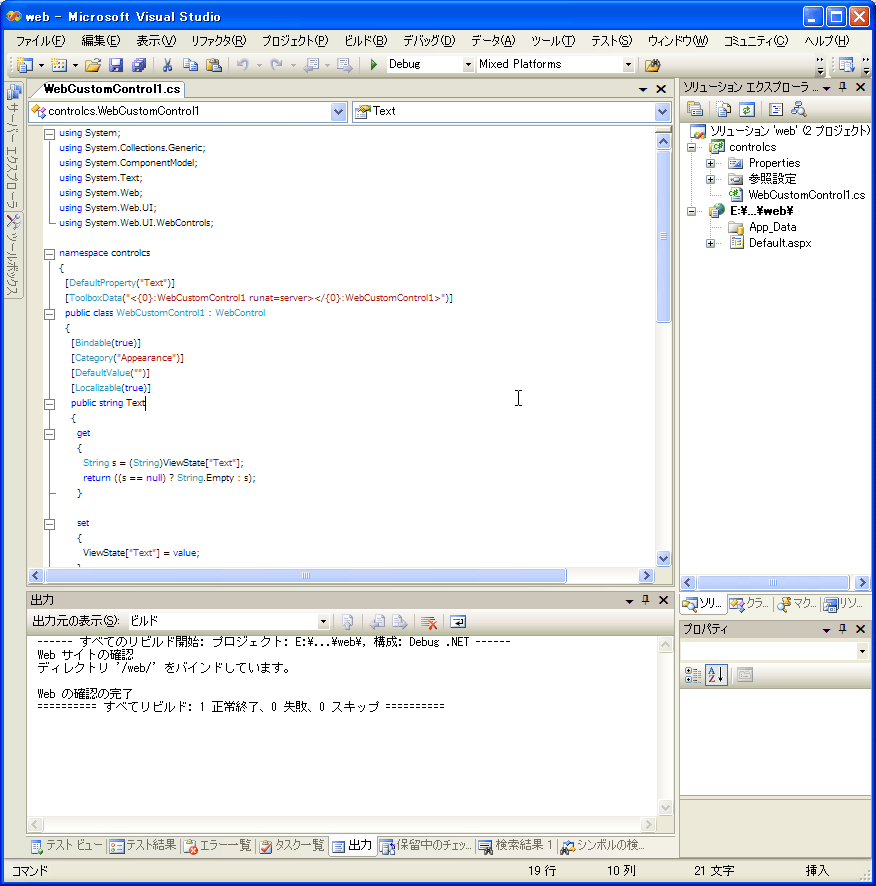Image resolution: width=876 pixels, height=886 pixels.
Task: Collapse the controlcs project tree node
Action: click(691, 147)
